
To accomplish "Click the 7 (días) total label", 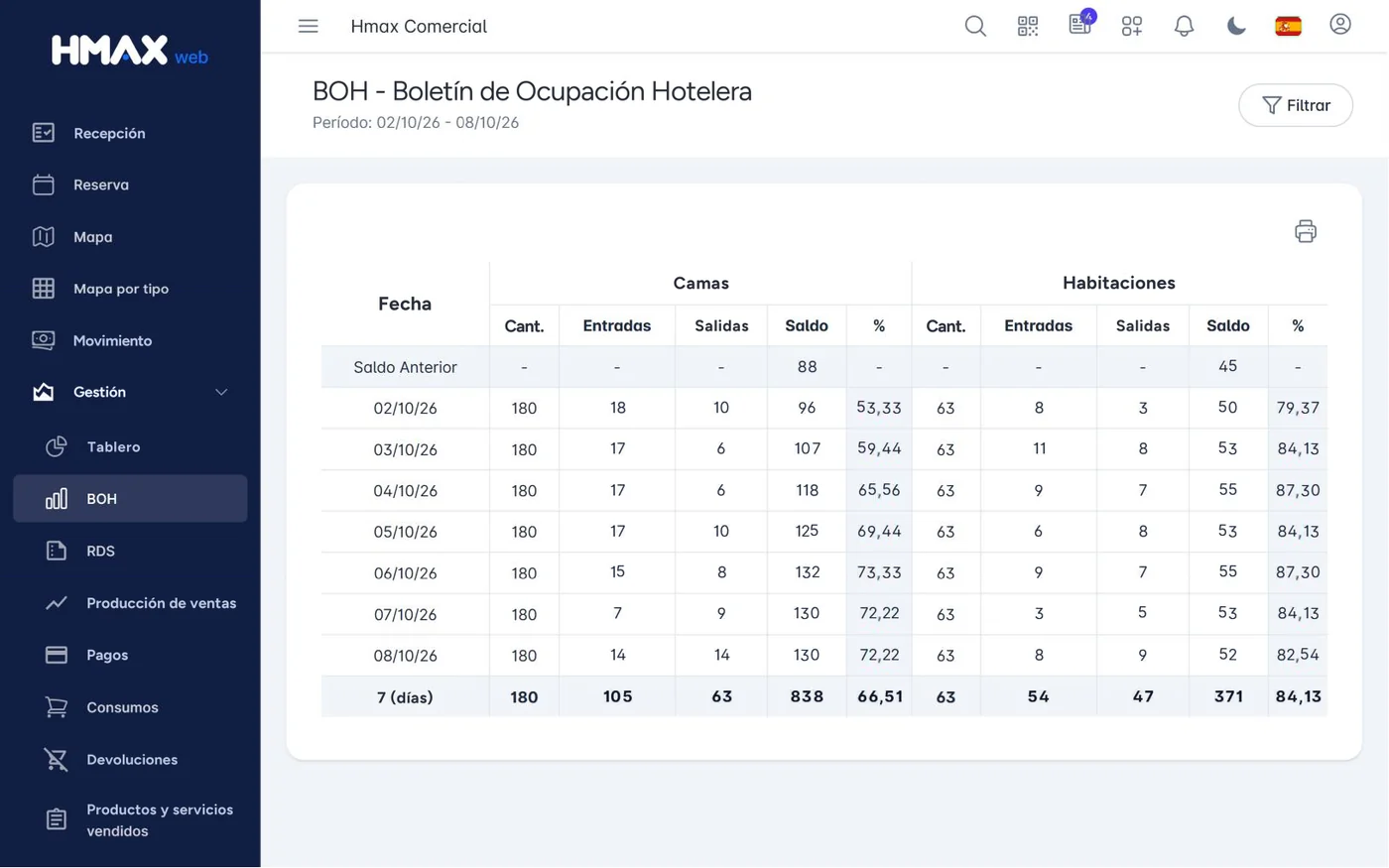I will pyautogui.click(x=405, y=697).
